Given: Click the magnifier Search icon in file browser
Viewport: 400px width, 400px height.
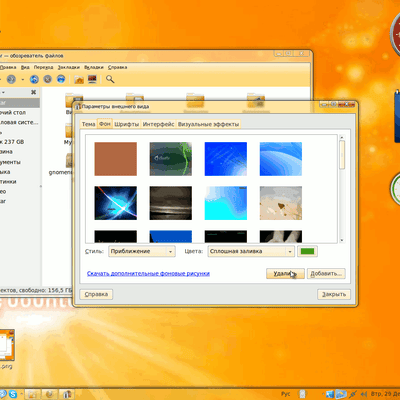Looking at the screenshot, I should [x=110, y=79].
